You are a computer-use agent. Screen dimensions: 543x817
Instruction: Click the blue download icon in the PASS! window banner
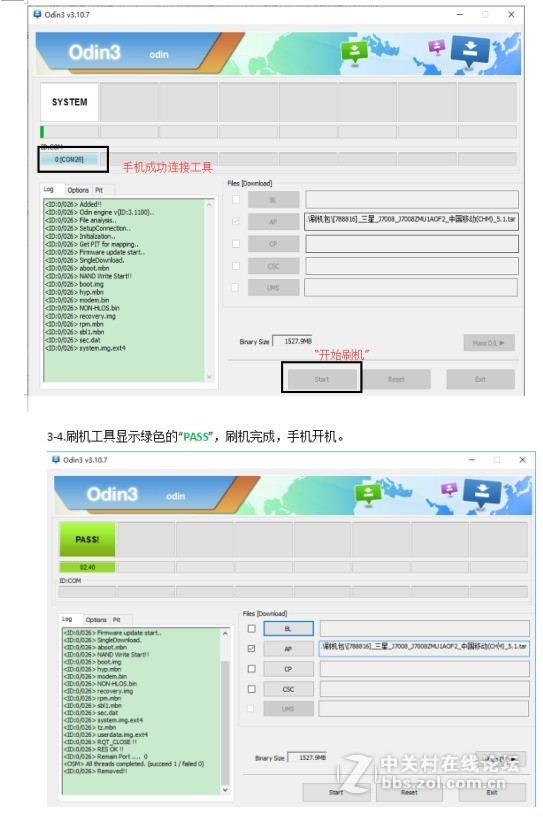point(482,493)
